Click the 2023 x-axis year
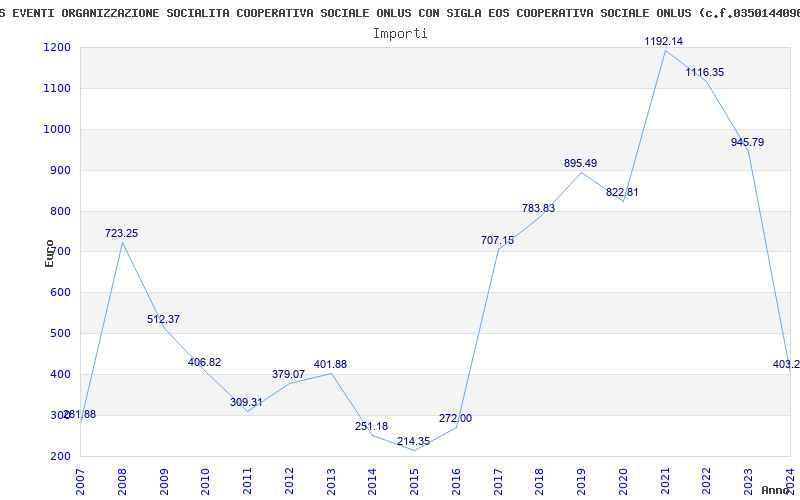The width and height of the screenshot is (800, 500). 748,482
